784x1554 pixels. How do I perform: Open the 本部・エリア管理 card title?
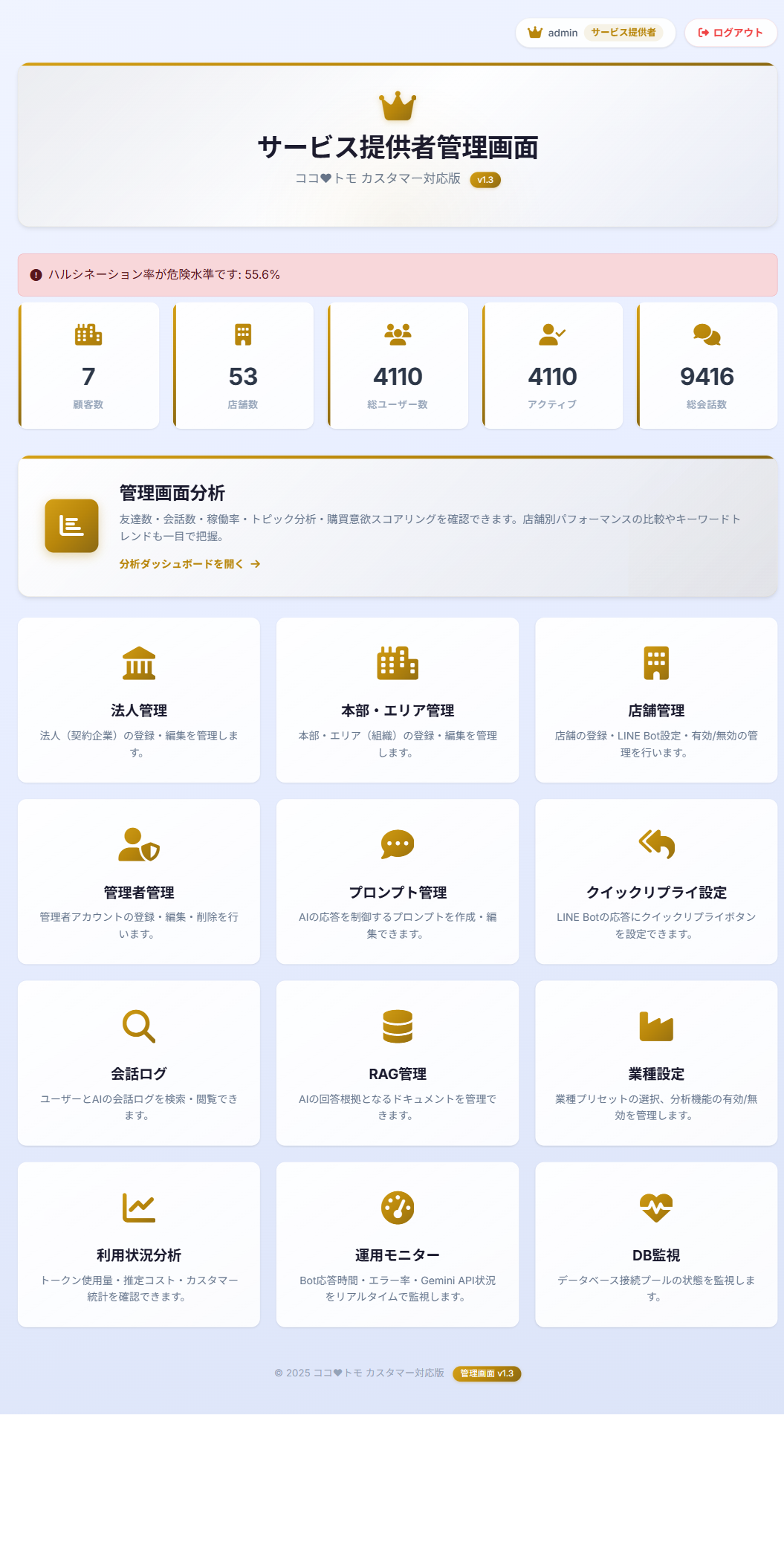pyautogui.click(x=398, y=710)
